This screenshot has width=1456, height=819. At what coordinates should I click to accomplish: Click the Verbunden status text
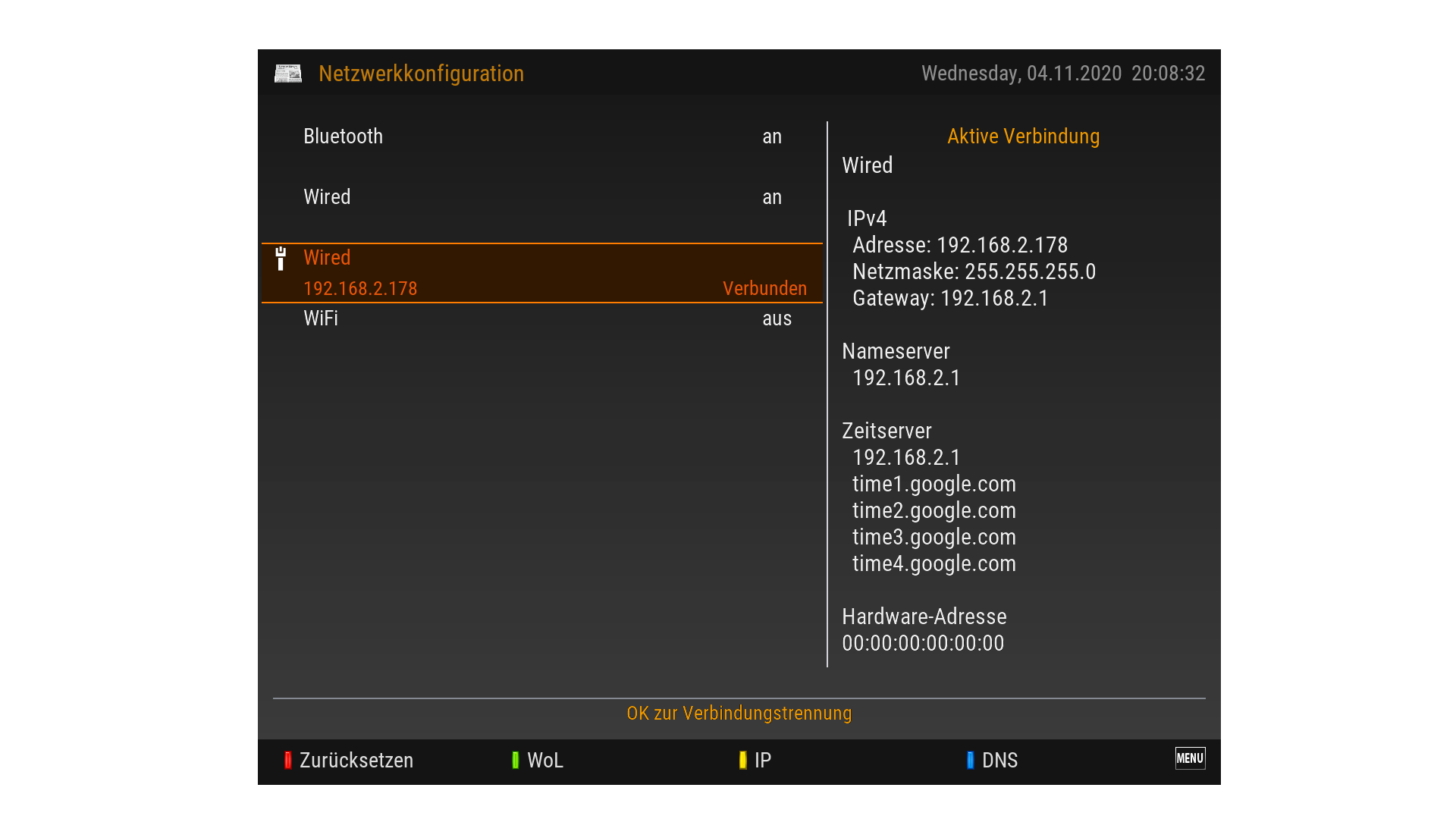[764, 289]
